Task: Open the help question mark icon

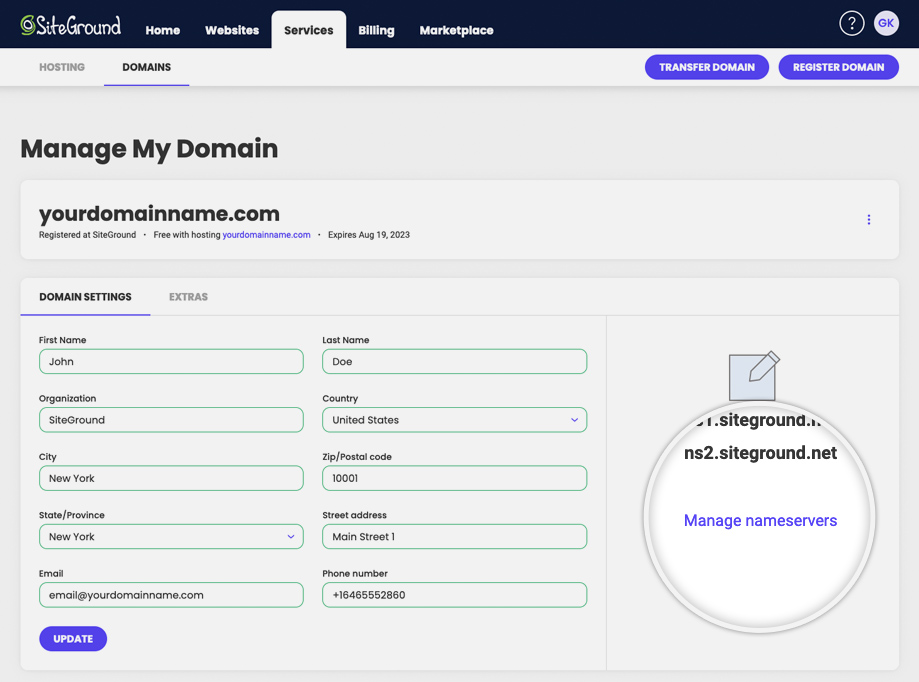Action: pyautogui.click(x=852, y=23)
